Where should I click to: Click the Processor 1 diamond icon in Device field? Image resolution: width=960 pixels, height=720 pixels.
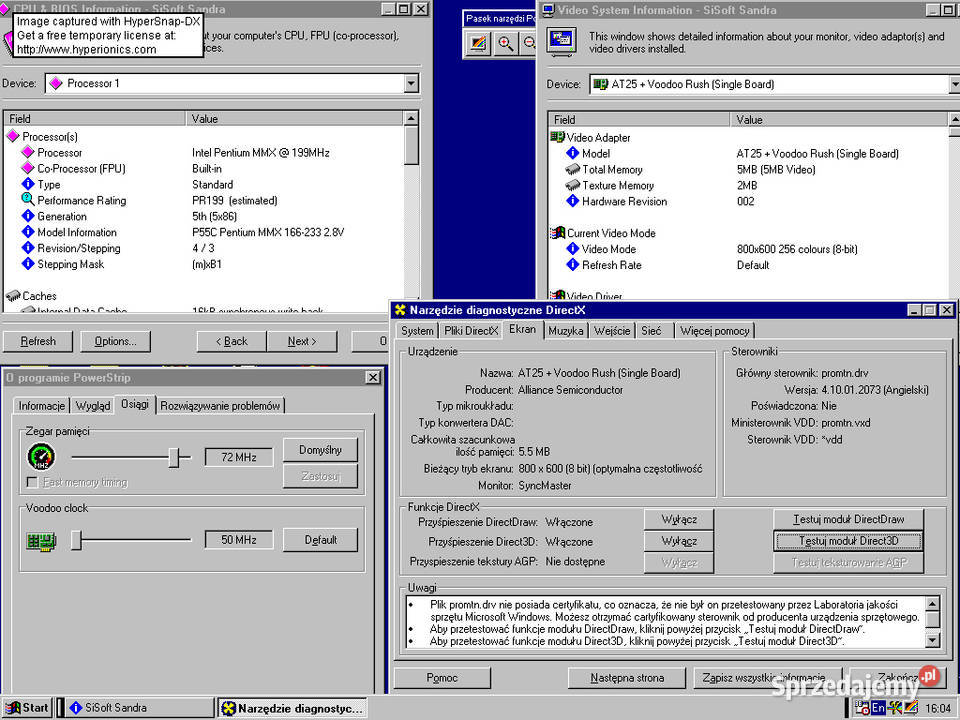tap(56, 83)
